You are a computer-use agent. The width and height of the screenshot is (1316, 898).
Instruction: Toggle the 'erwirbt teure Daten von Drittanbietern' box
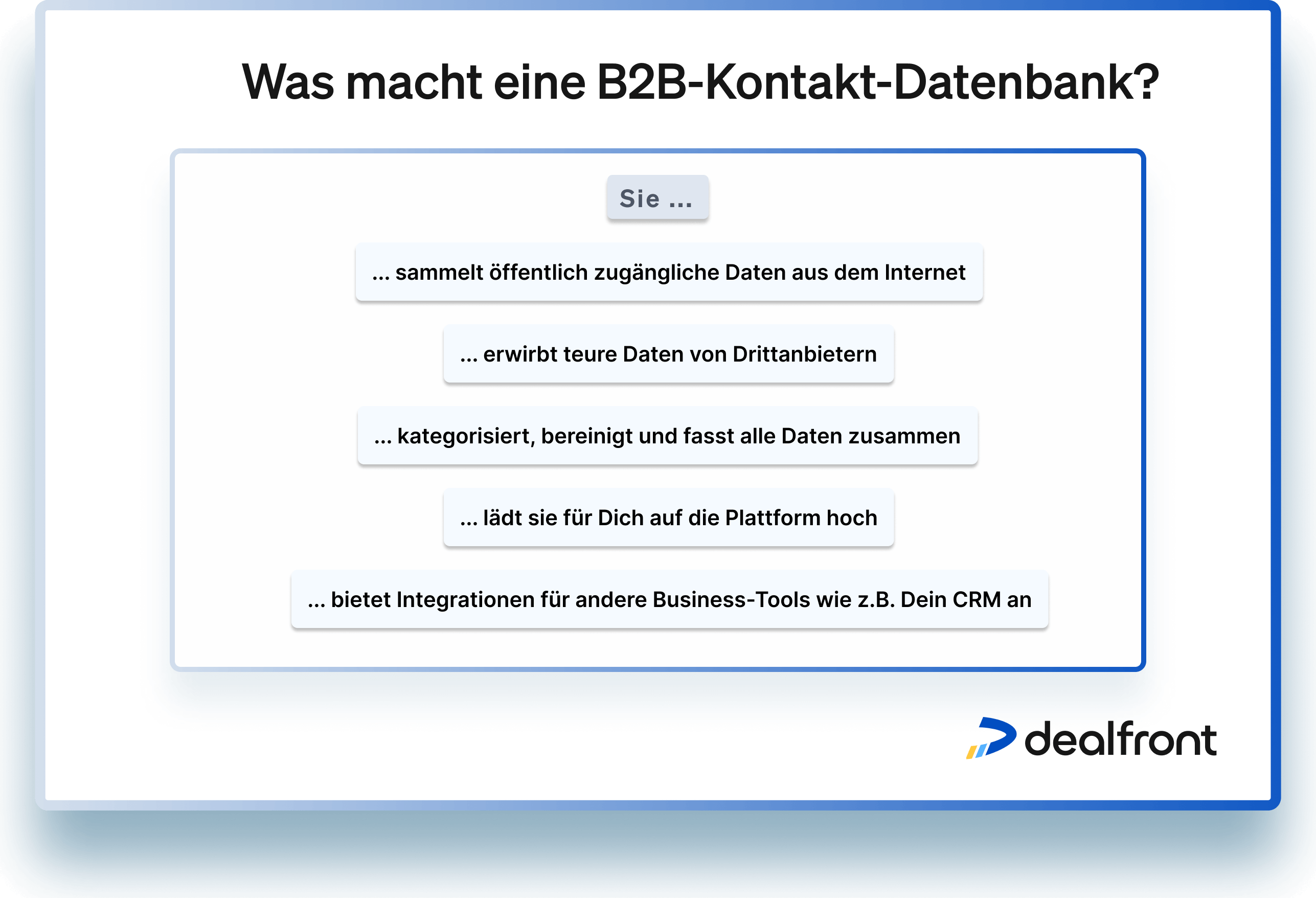[668, 354]
